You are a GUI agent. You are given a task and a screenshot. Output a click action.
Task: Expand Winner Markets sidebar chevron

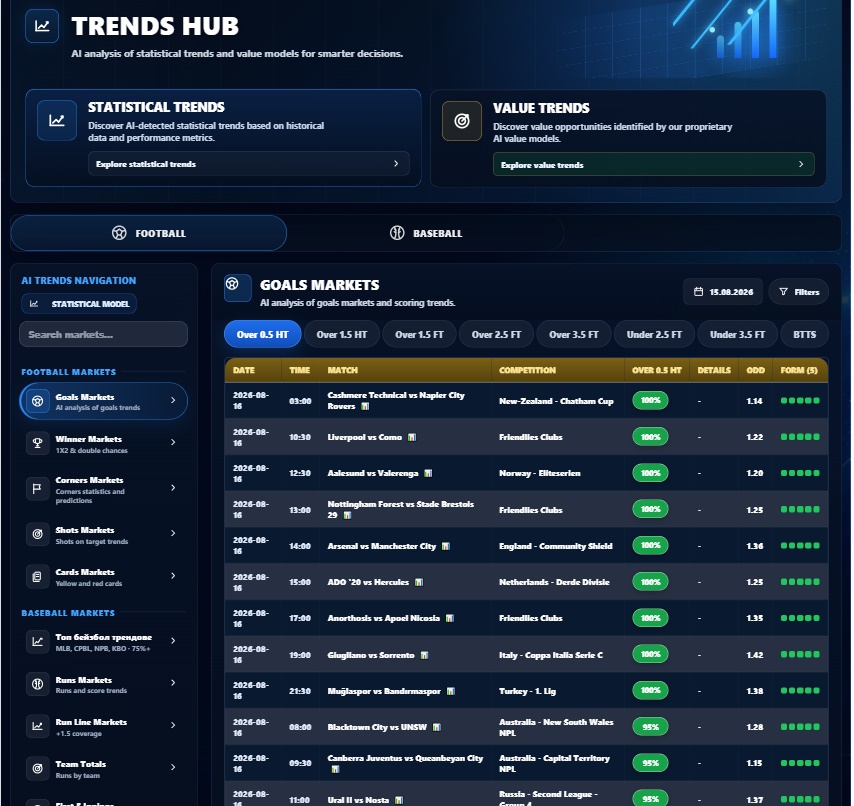173,442
